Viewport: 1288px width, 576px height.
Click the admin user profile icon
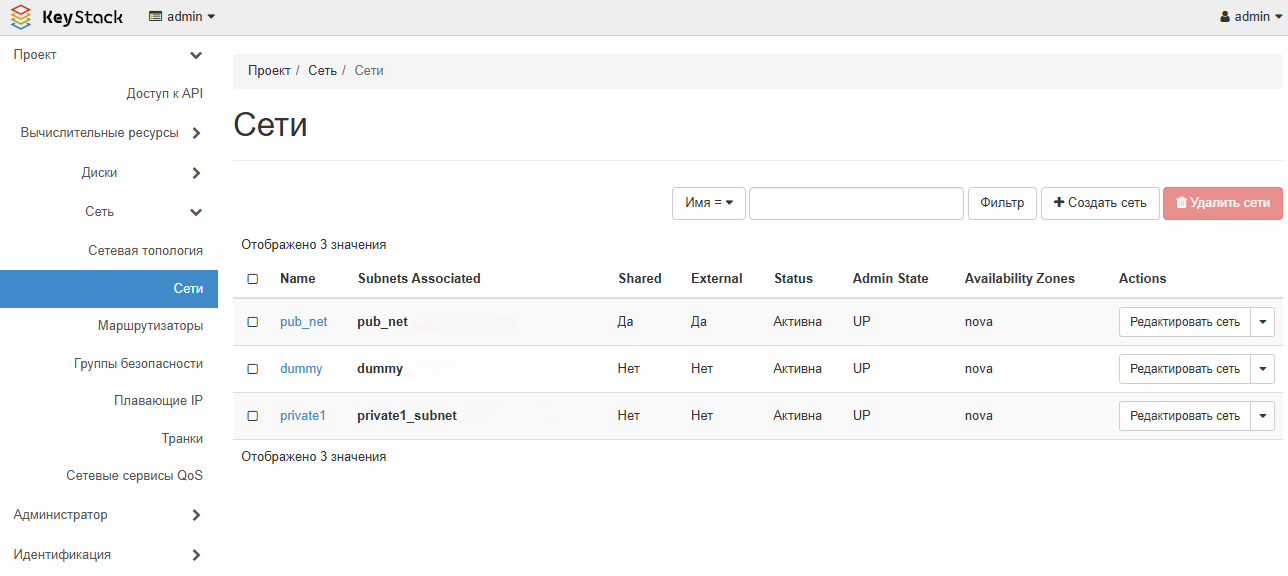[1225, 17]
